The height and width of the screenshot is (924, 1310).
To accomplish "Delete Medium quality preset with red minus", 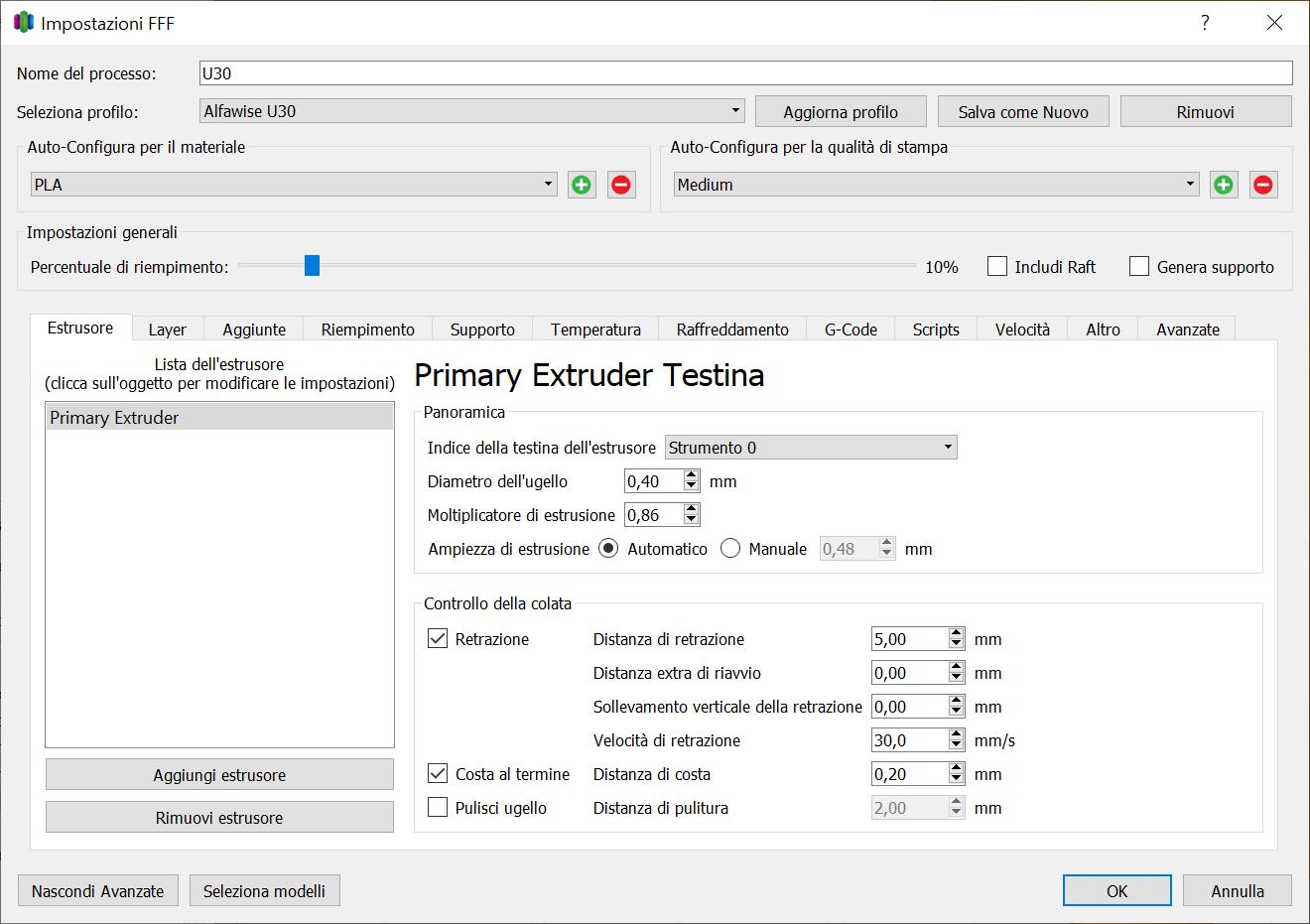I will coord(1263,185).
